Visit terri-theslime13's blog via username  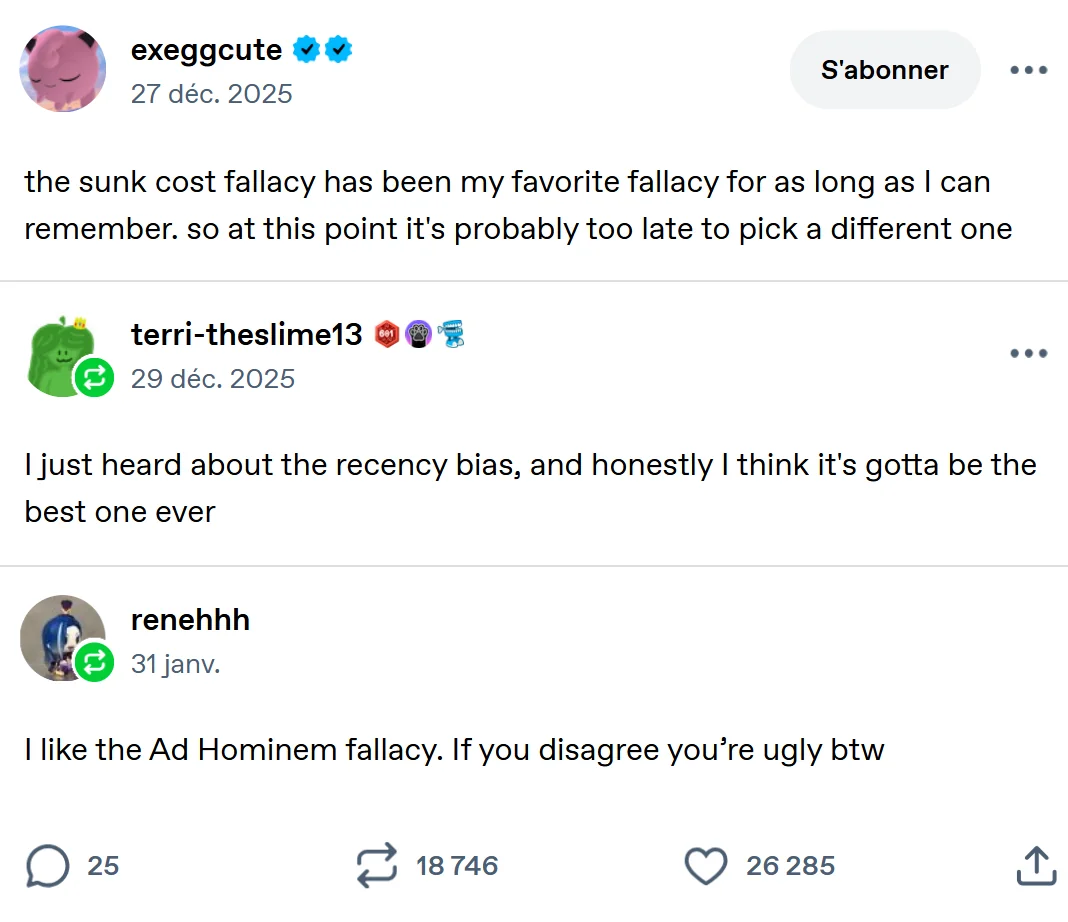coord(246,334)
